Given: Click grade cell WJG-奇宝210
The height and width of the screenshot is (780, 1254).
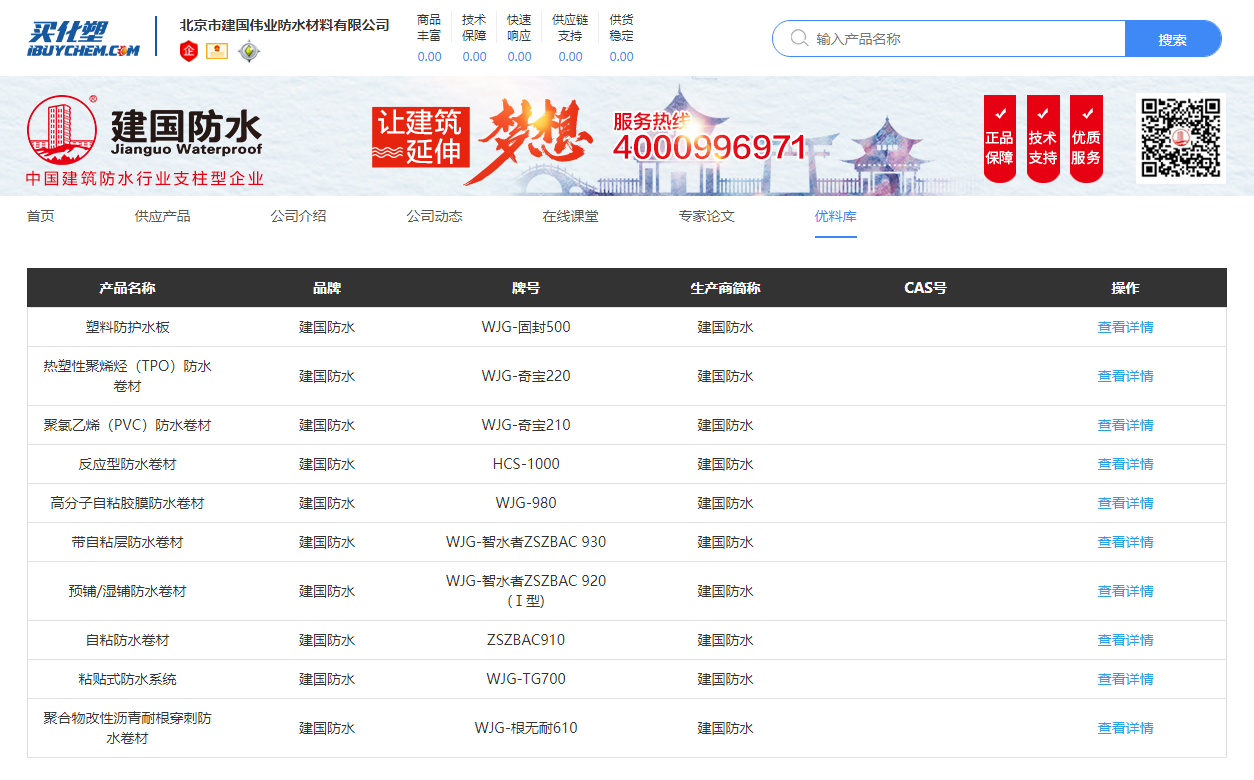Looking at the screenshot, I should click(526, 425).
